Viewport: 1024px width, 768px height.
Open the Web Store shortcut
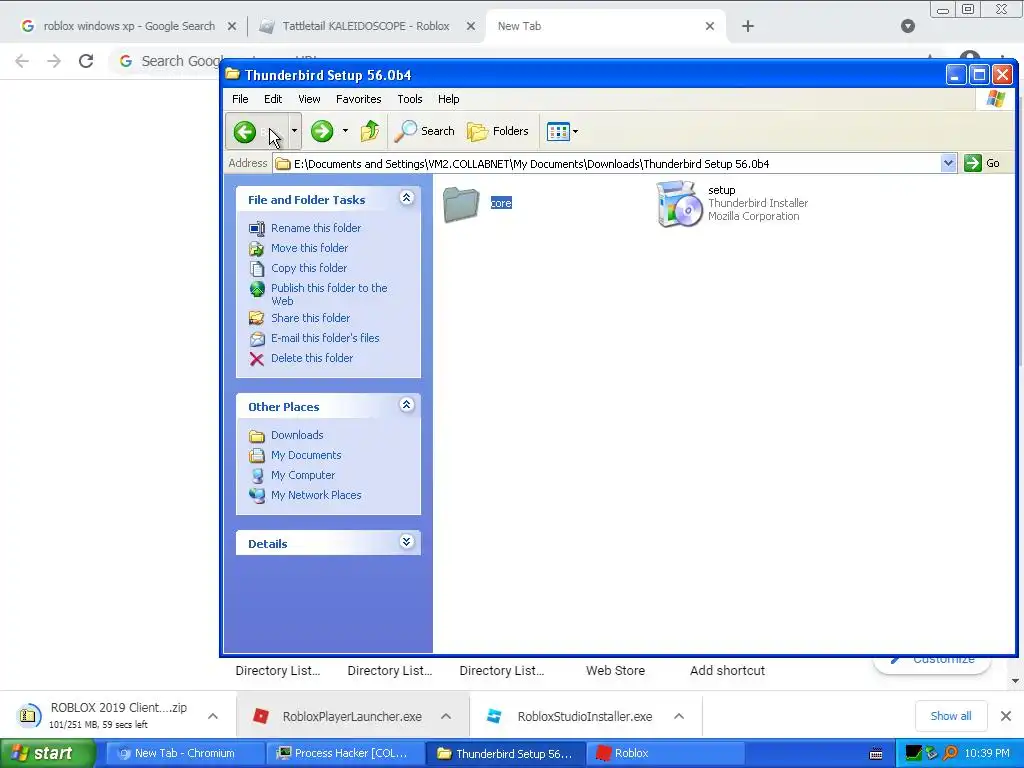point(615,671)
